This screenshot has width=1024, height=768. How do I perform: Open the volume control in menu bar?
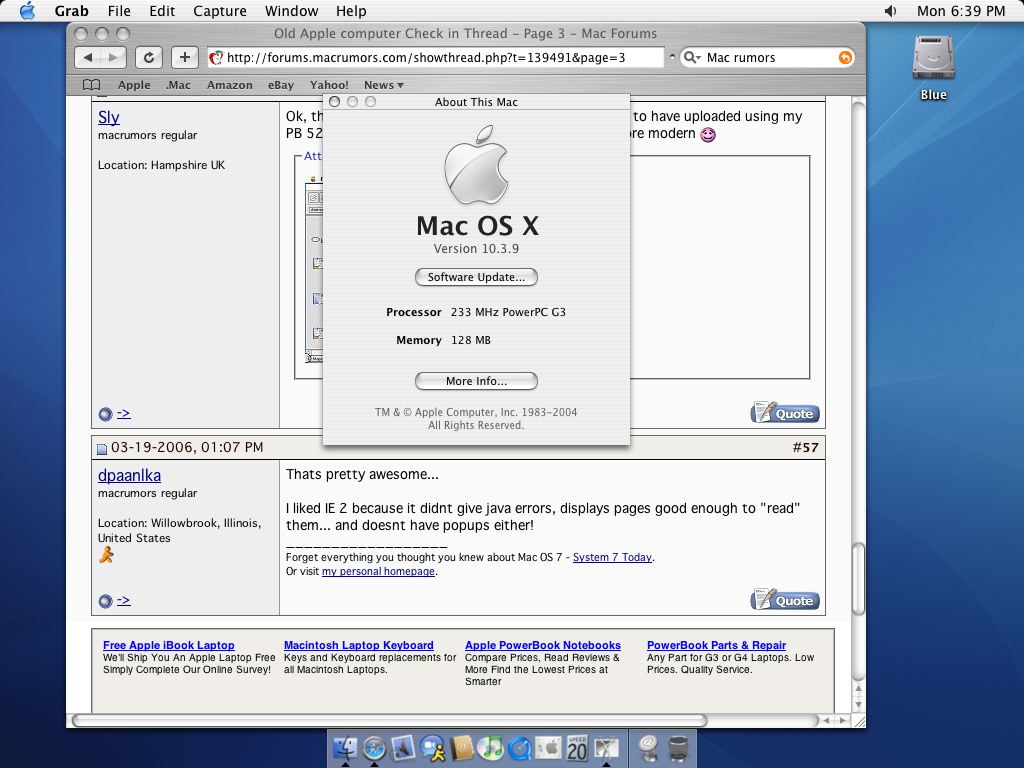tap(890, 11)
